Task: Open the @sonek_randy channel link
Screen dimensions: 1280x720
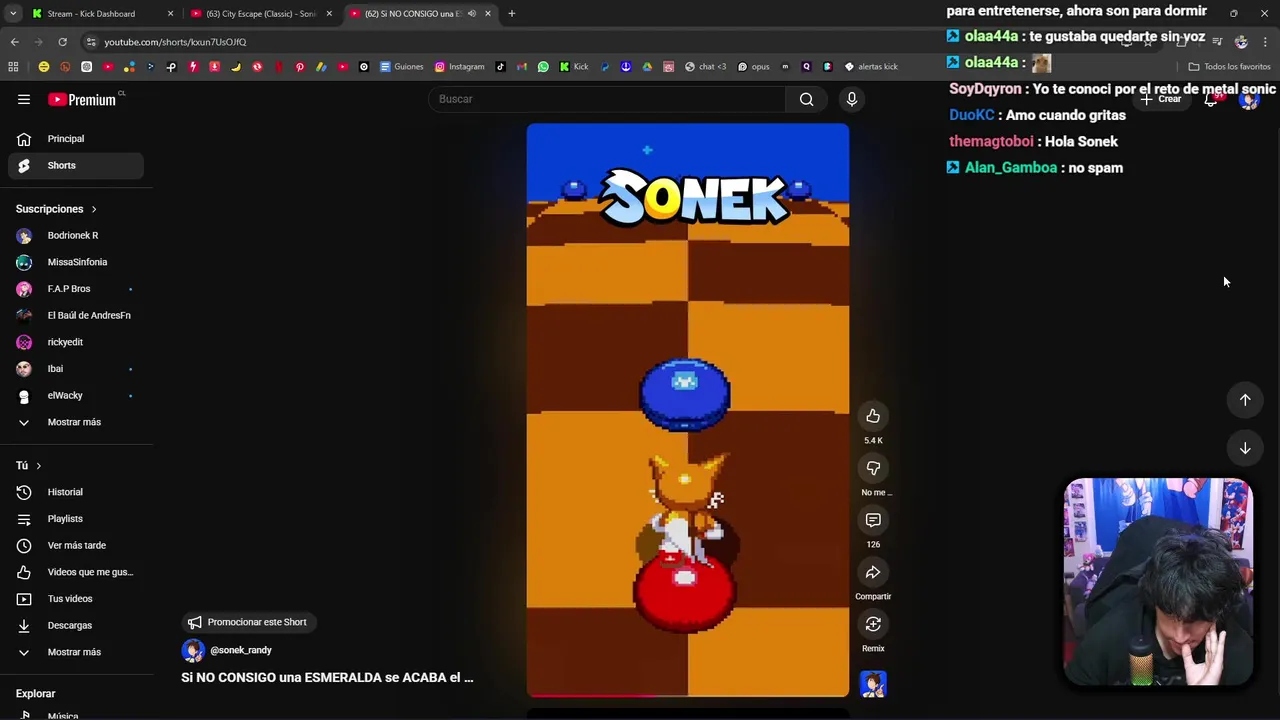Action: point(241,650)
